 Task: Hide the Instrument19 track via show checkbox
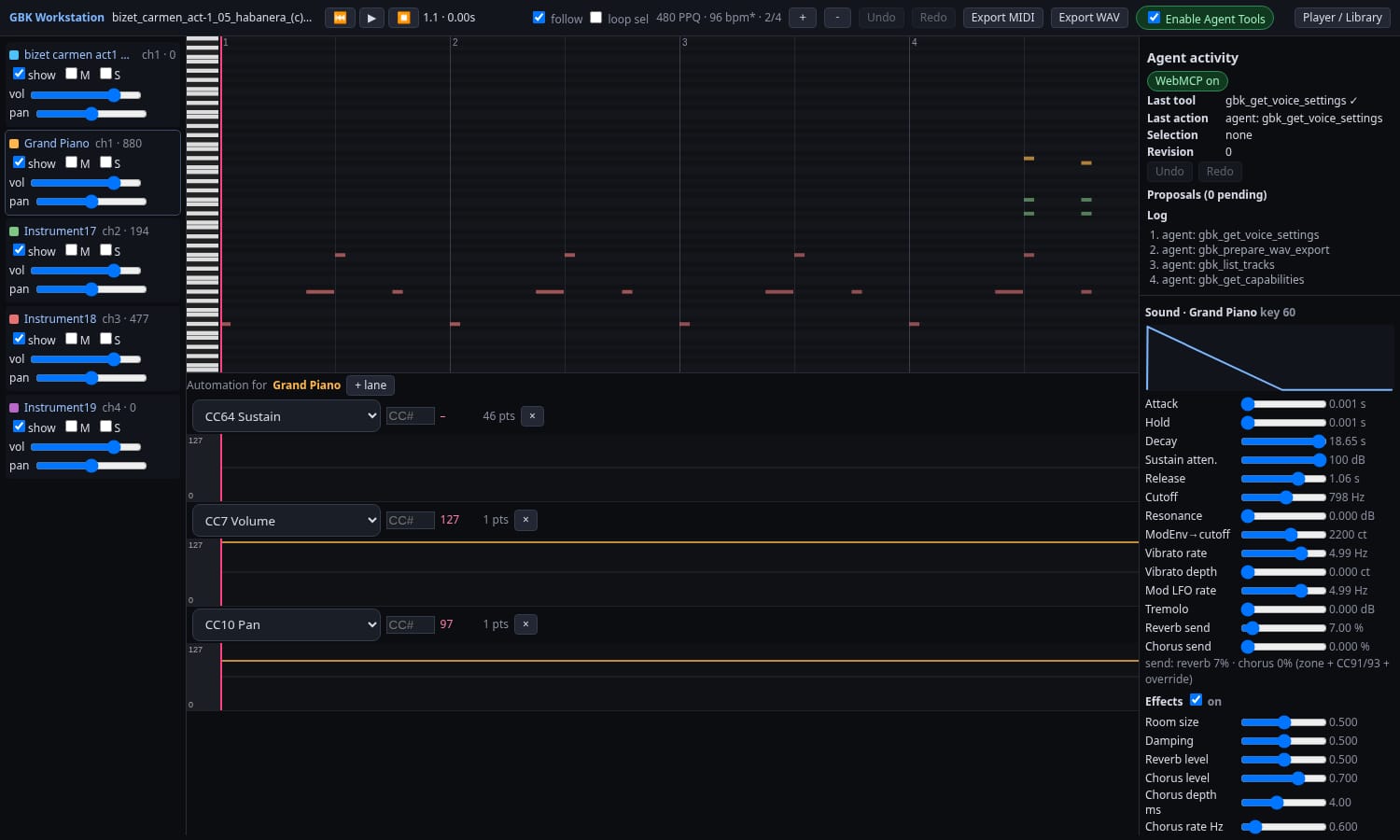pyautogui.click(x=19, y=427)
